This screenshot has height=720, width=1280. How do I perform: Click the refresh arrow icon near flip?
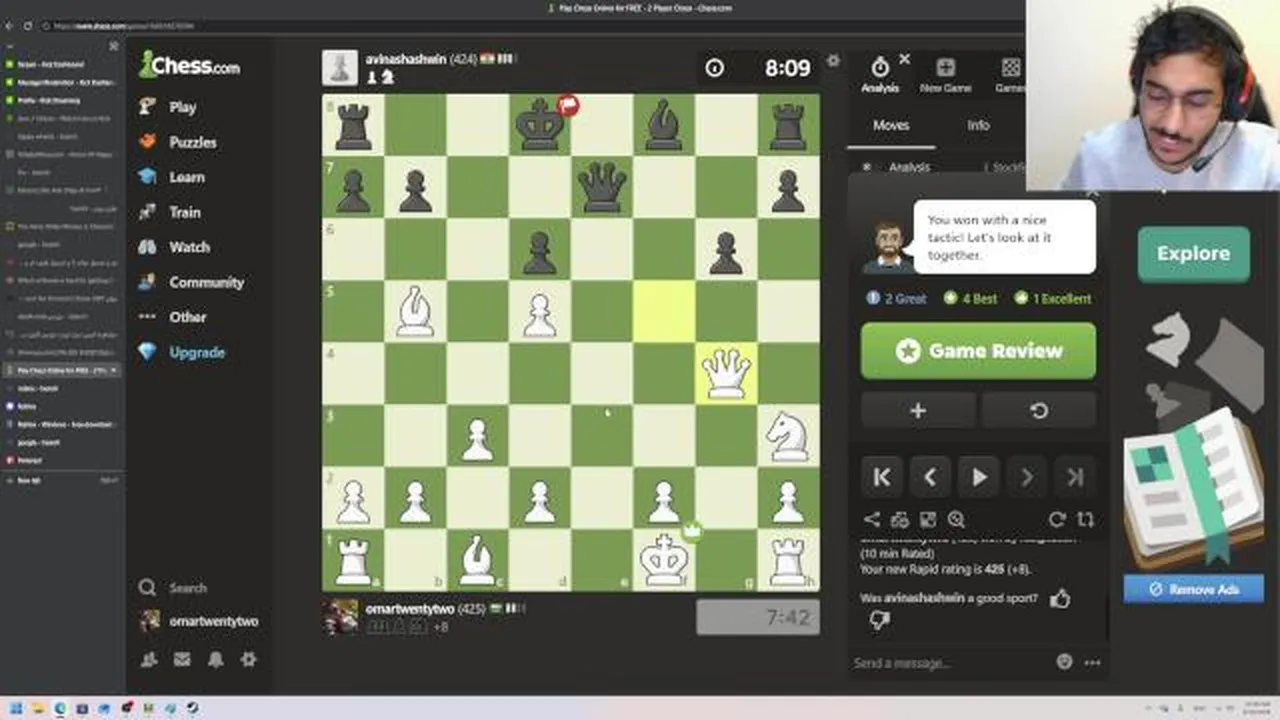(x=1057, y=519)
